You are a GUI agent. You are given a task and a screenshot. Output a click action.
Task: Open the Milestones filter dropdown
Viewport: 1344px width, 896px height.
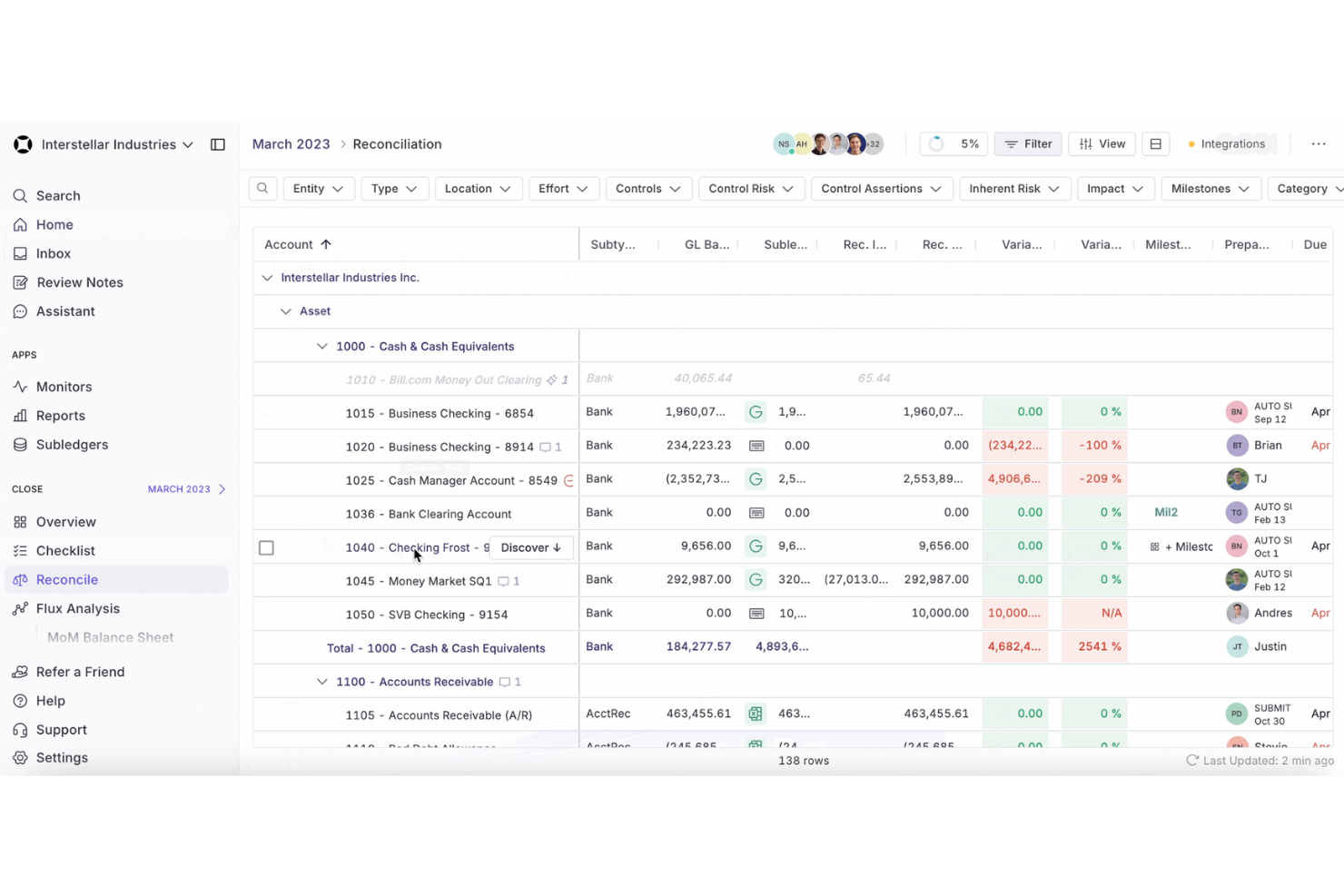[x=1211, y=189]
